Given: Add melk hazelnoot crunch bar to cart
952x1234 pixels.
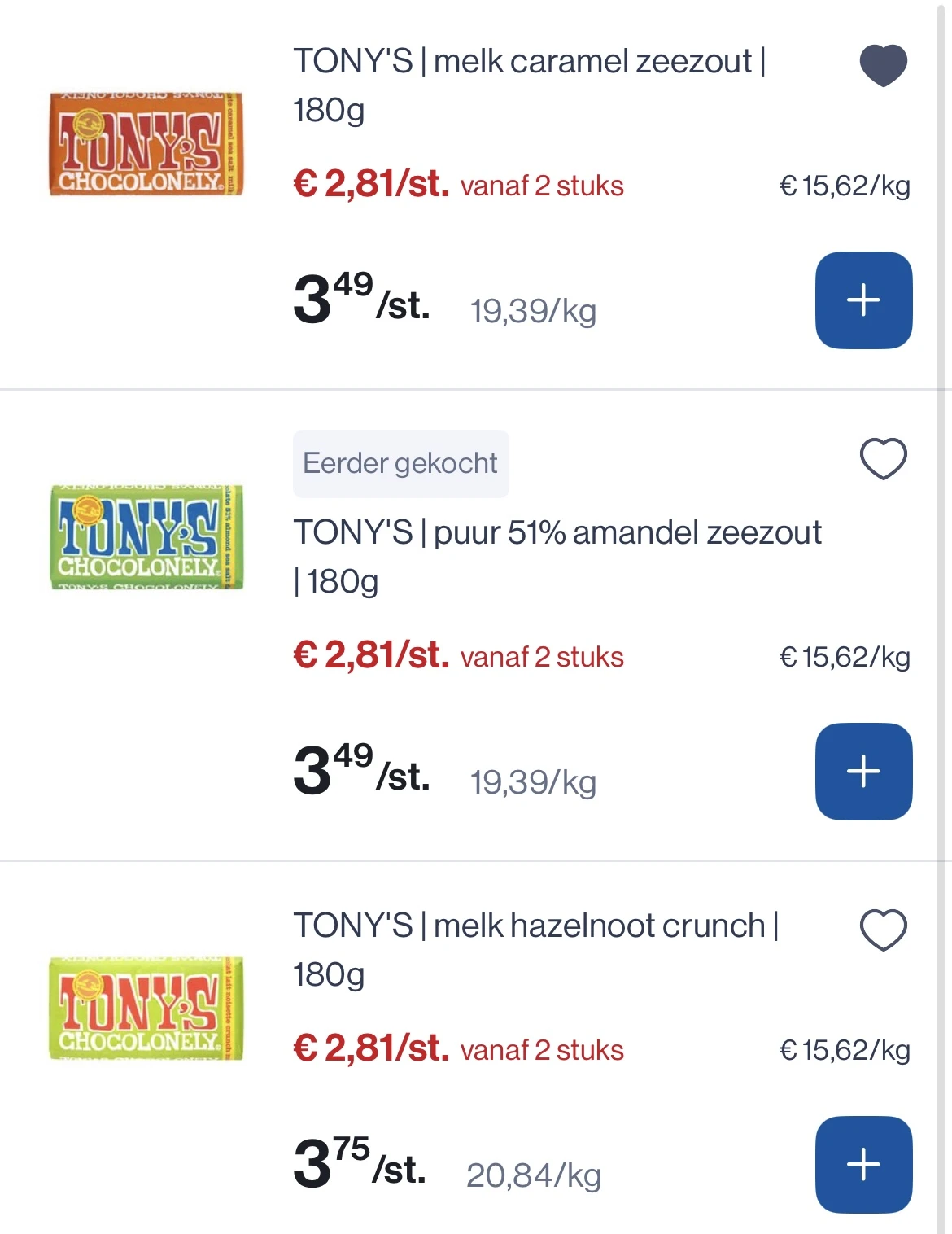Looking at the screenshot, I should [x=863, y=1165].
